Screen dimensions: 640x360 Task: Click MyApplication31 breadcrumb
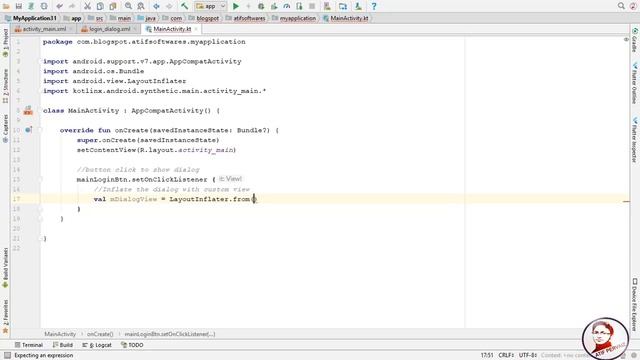pos(31,18)
